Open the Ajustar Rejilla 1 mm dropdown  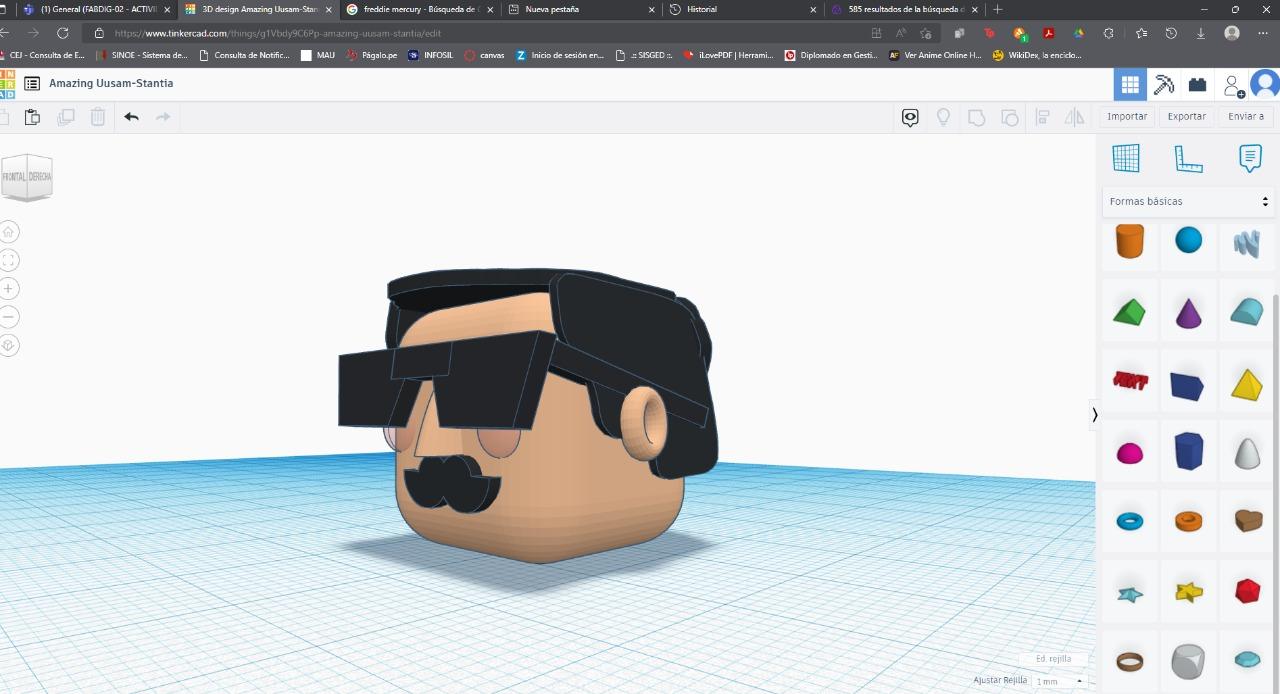pos(1060,681)
